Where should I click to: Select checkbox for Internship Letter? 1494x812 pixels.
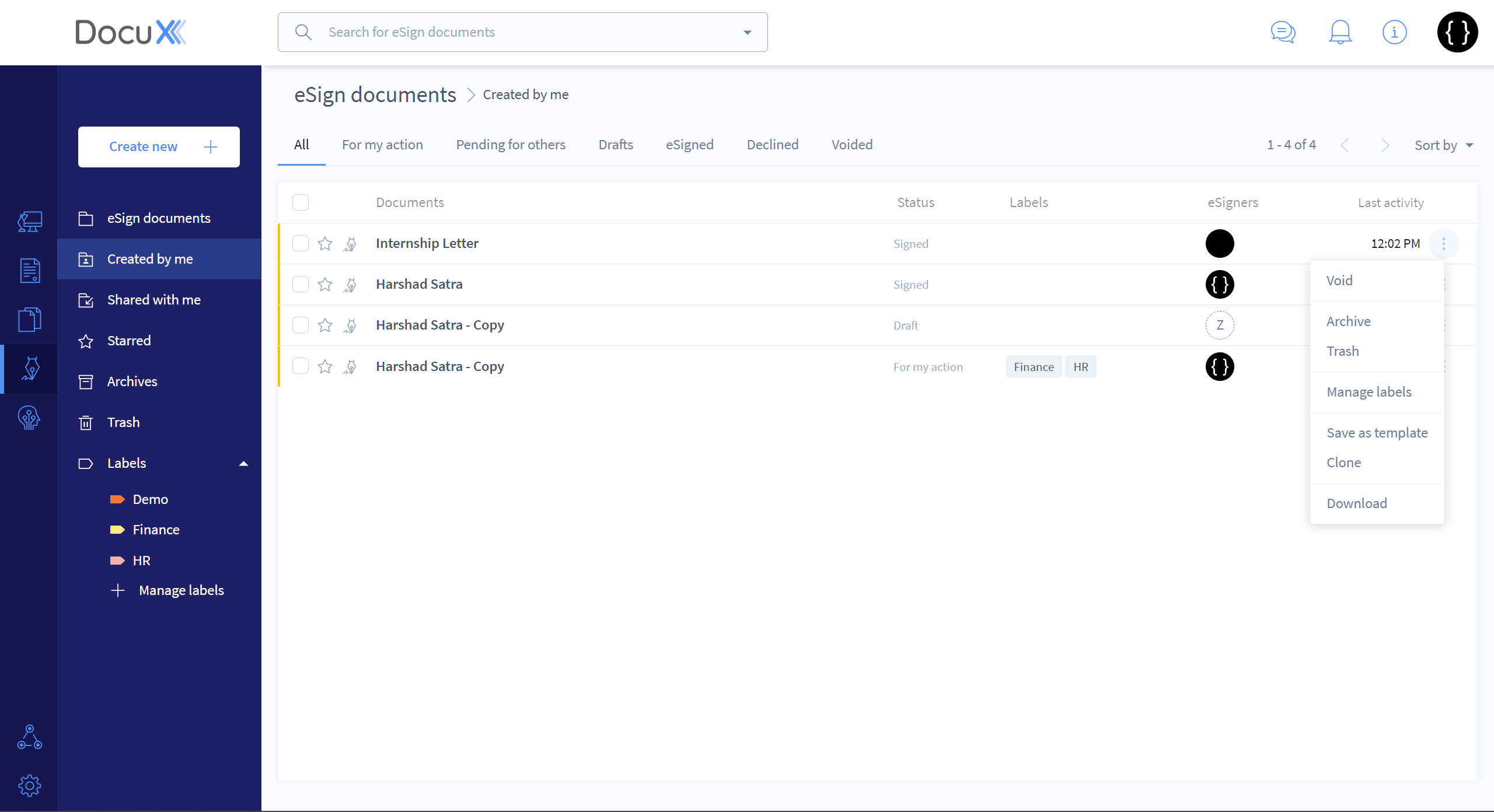(301, 244)
